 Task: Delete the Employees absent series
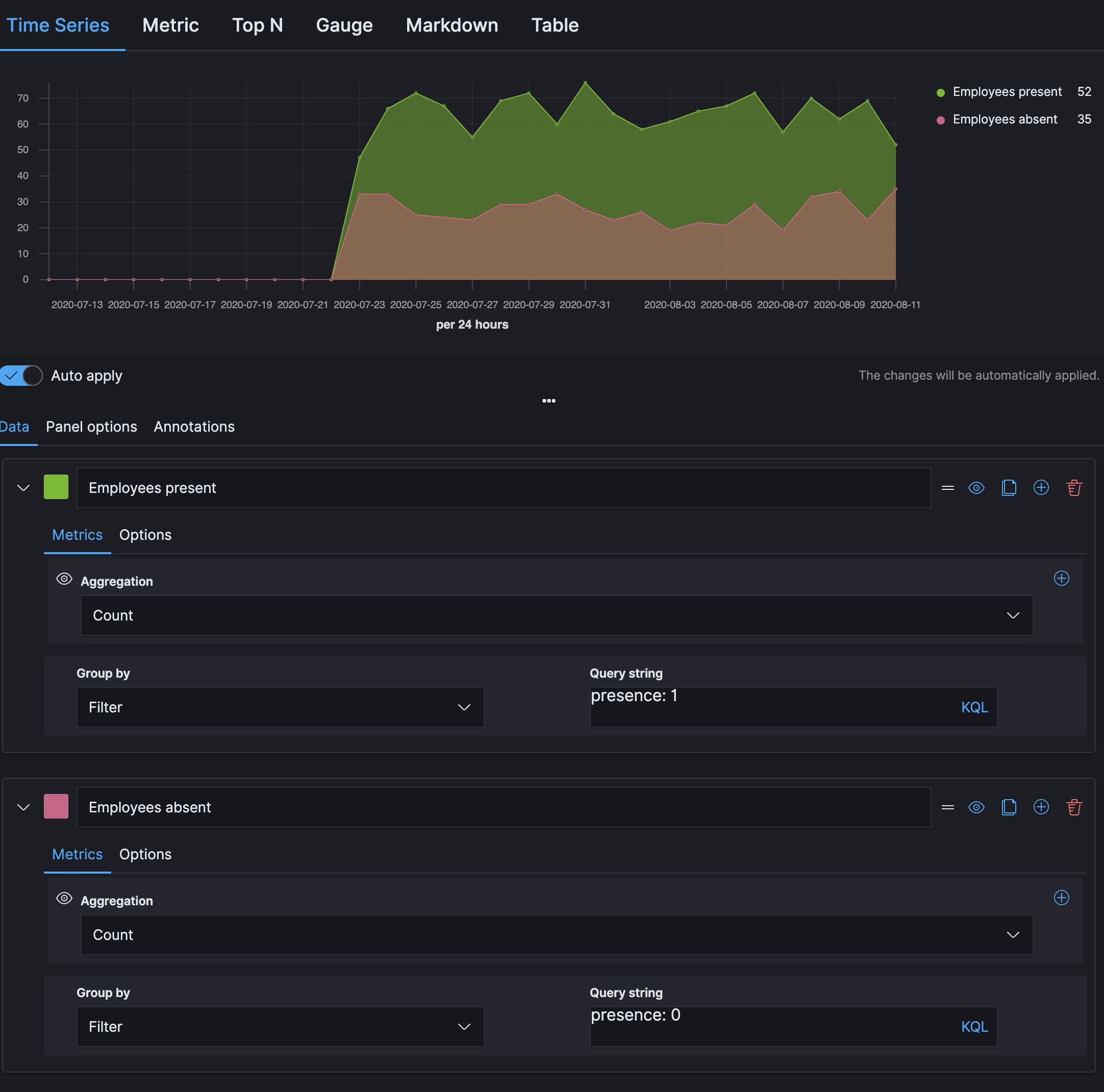pos(1074,807)
